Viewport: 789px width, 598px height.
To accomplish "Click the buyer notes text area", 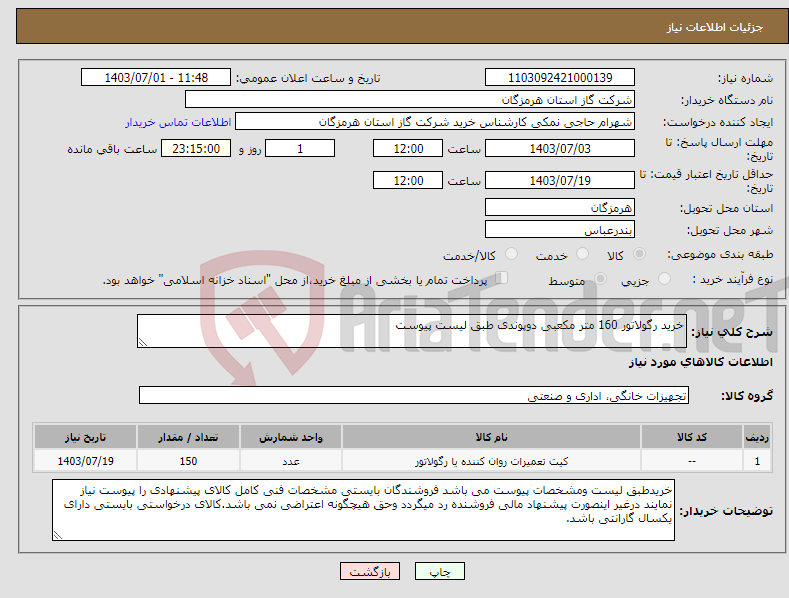I will [363, 510].
